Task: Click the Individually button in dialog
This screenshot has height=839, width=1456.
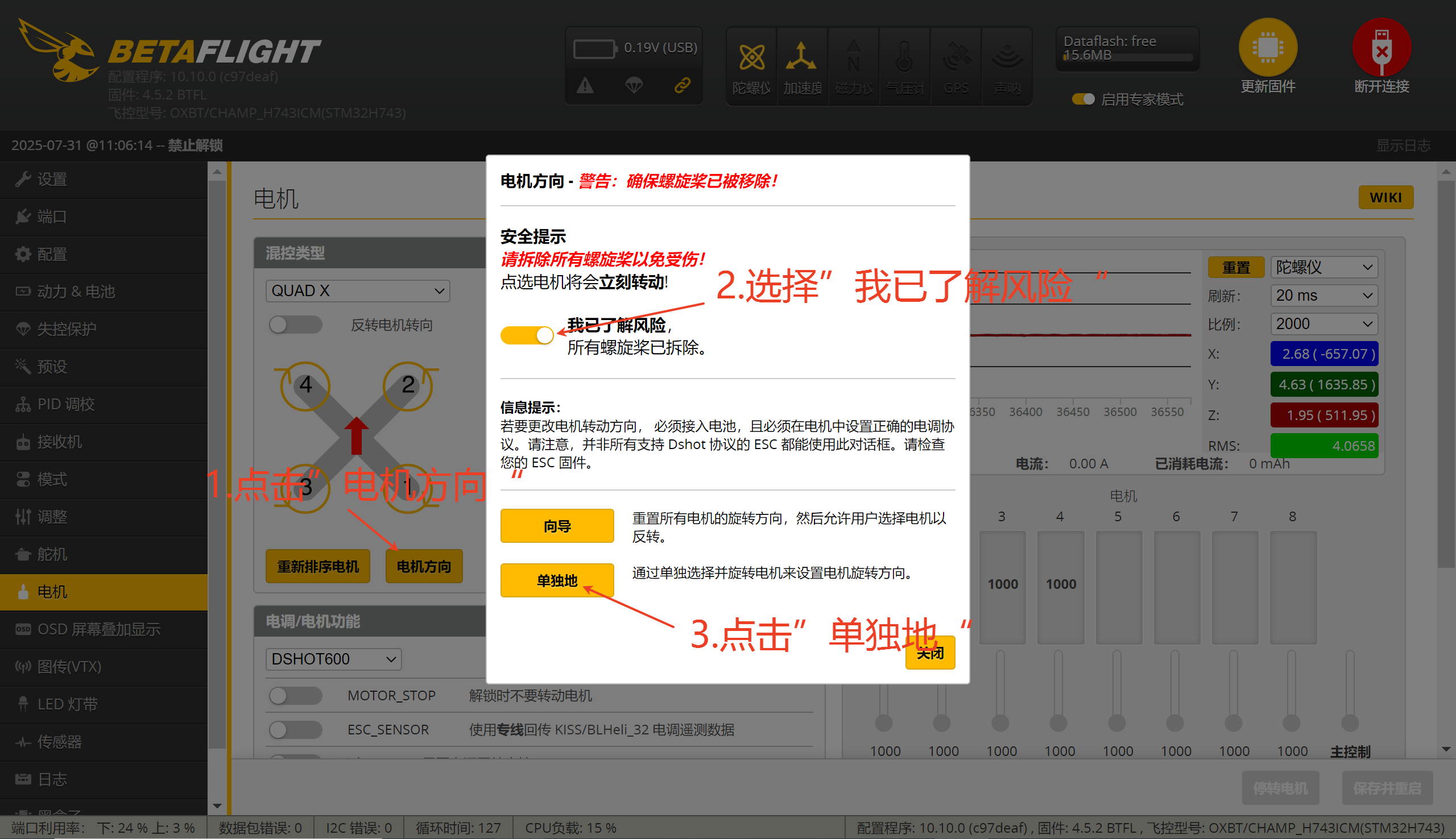Action: [x=557, y=580]
